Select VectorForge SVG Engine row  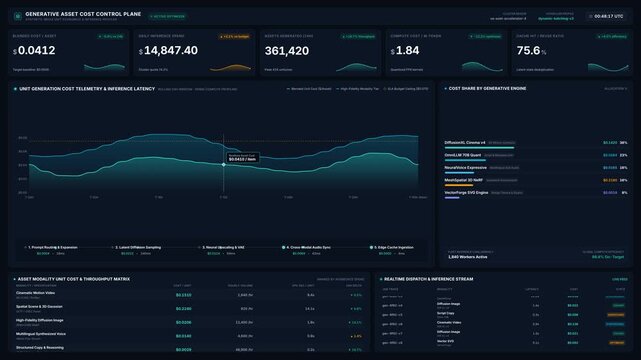click(536, 194)
